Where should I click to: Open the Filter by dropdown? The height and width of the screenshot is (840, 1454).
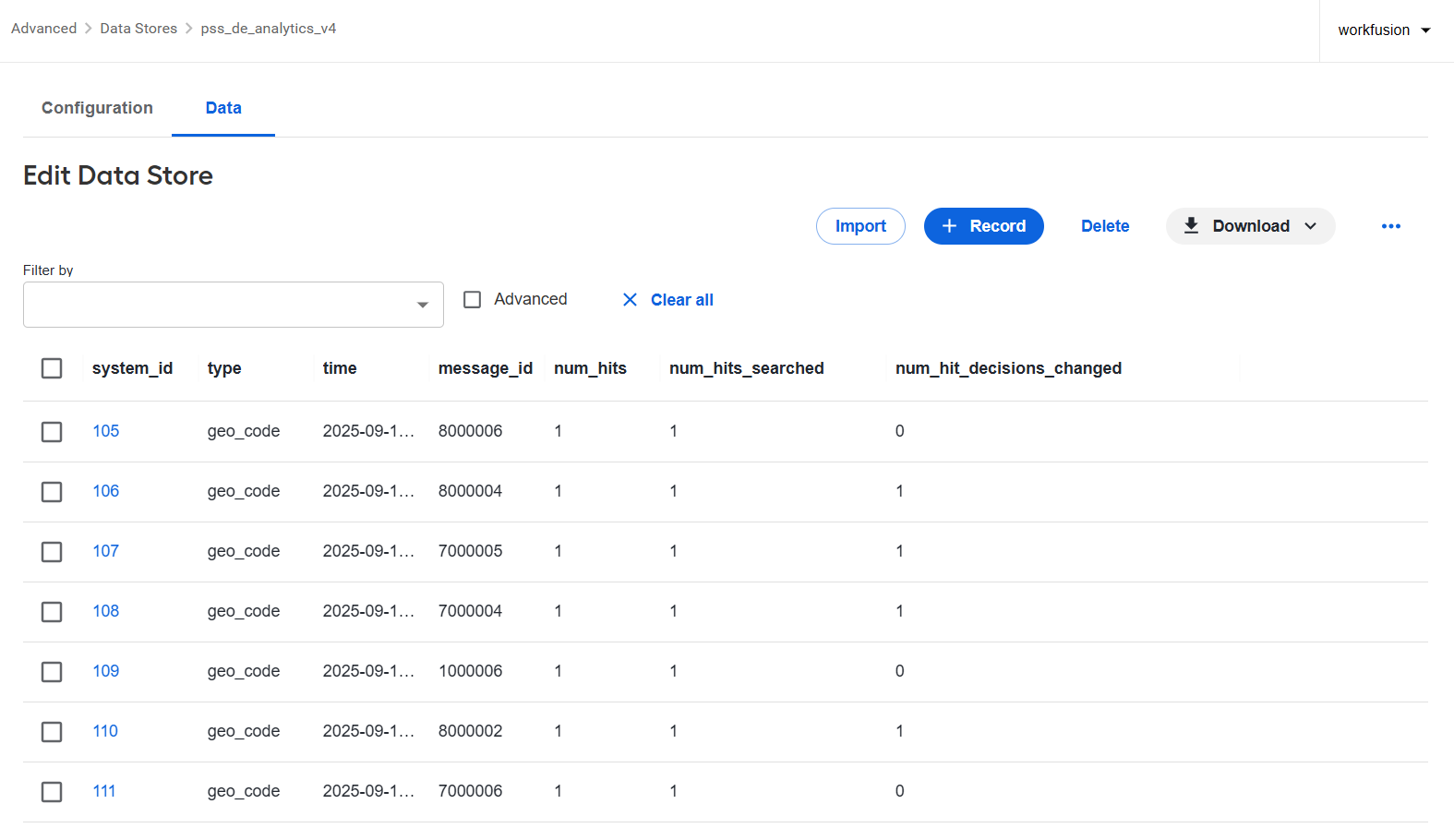[x=234, y=305]
